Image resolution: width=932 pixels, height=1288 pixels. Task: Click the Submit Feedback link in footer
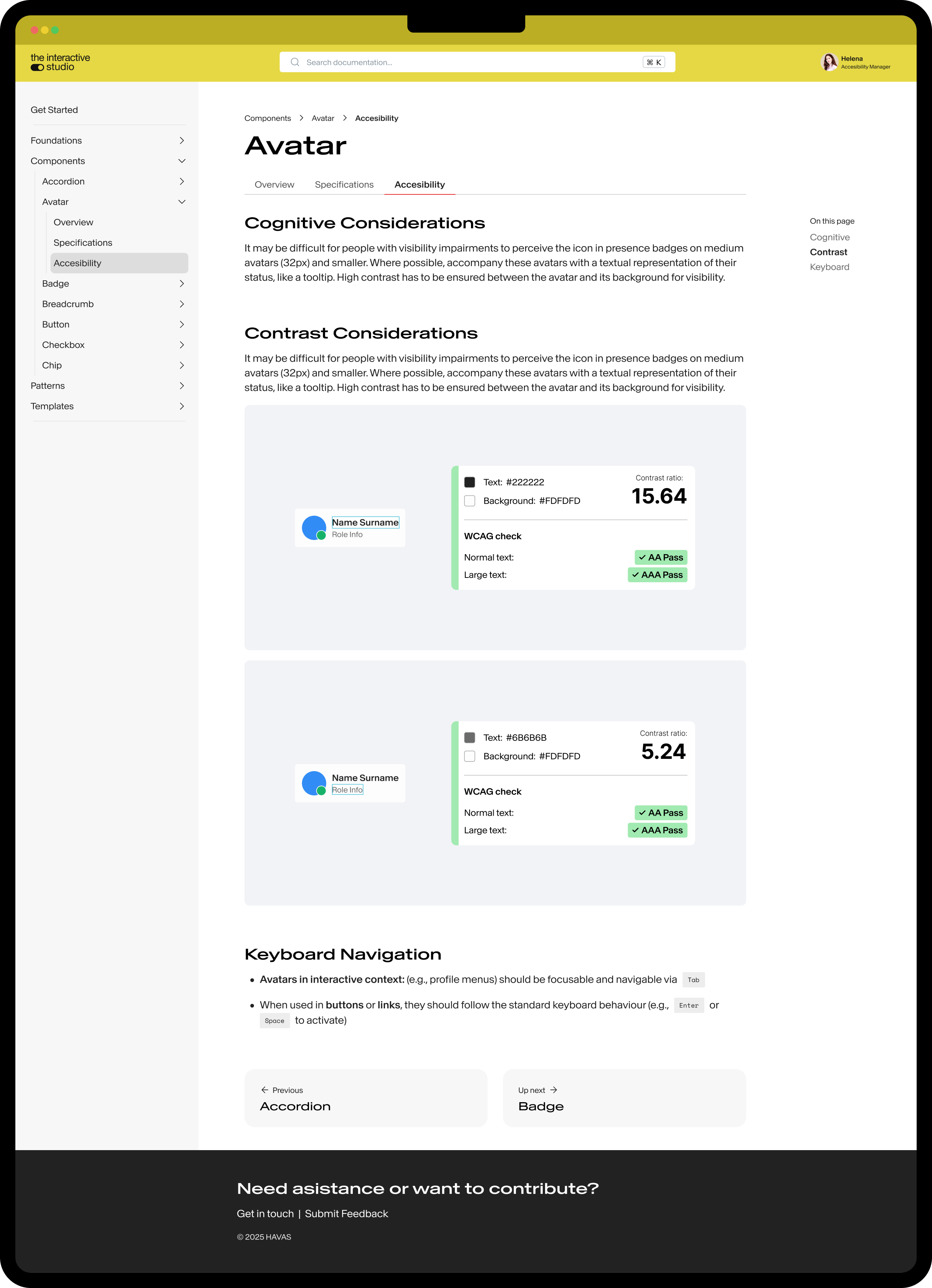(346, 1213)
